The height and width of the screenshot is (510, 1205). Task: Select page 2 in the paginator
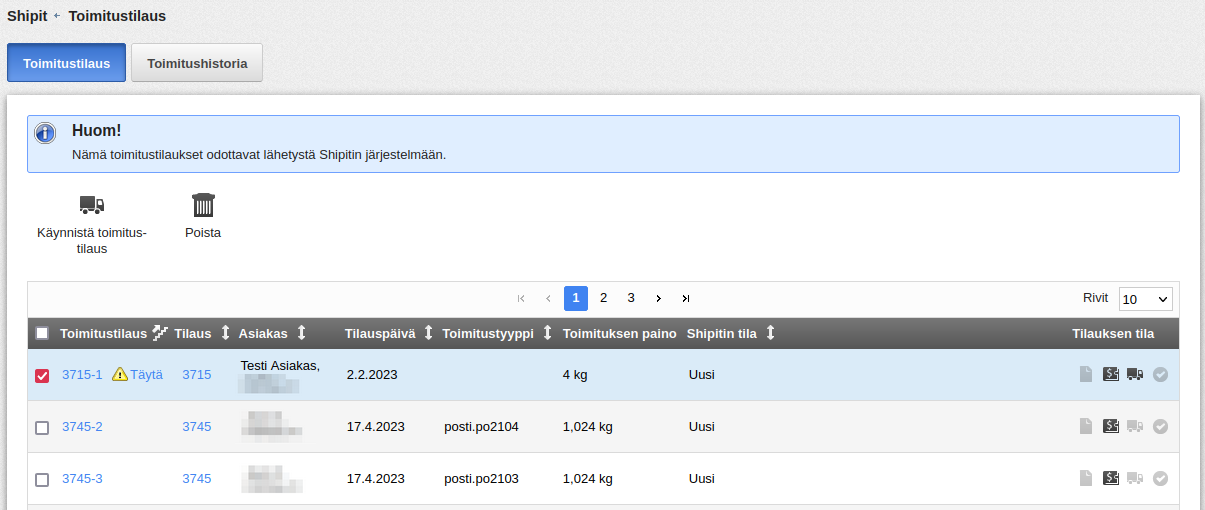pyautogui.click(x=603, y=298)
